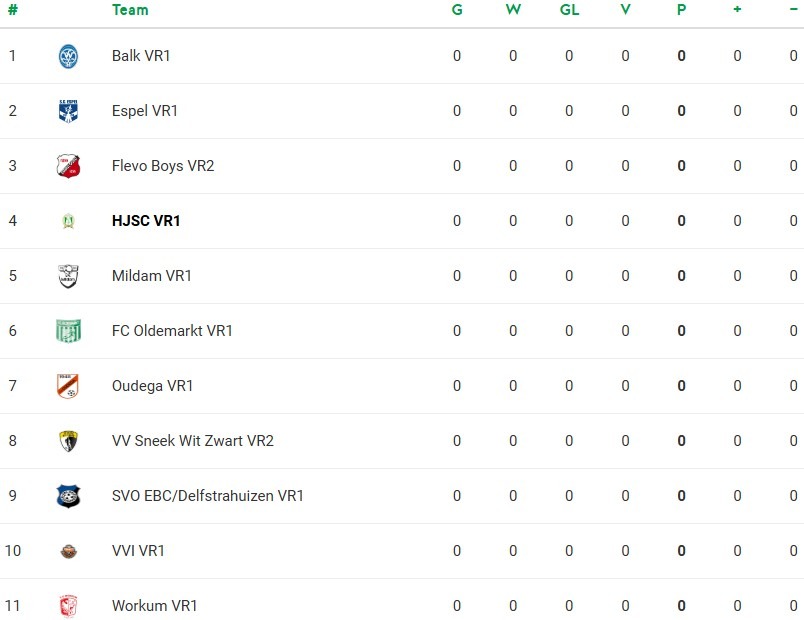804x620 pixels.
Task: Click the GL column header
Action: coord(569,10)
